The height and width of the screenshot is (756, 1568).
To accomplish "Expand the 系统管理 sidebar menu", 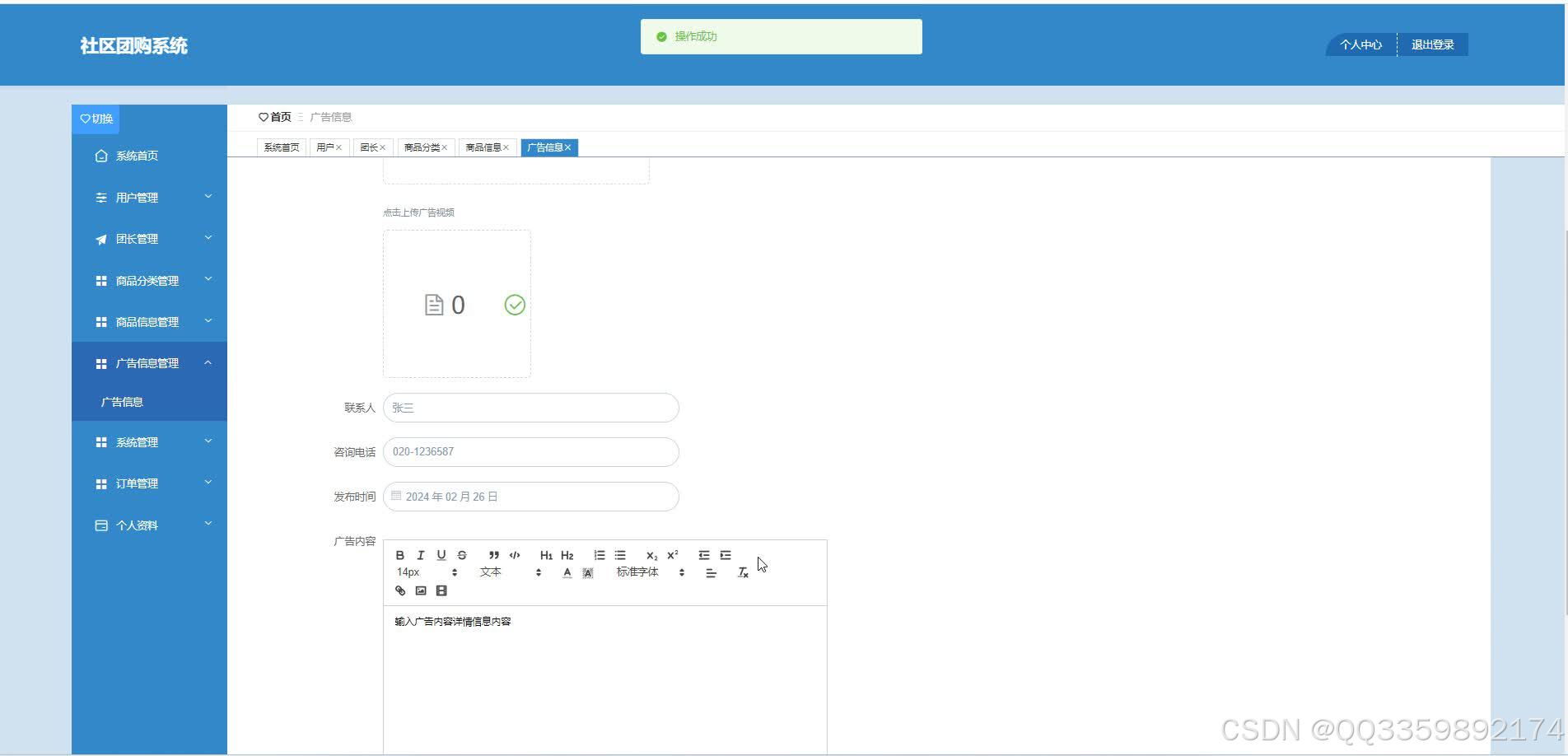I will [149, 442].
